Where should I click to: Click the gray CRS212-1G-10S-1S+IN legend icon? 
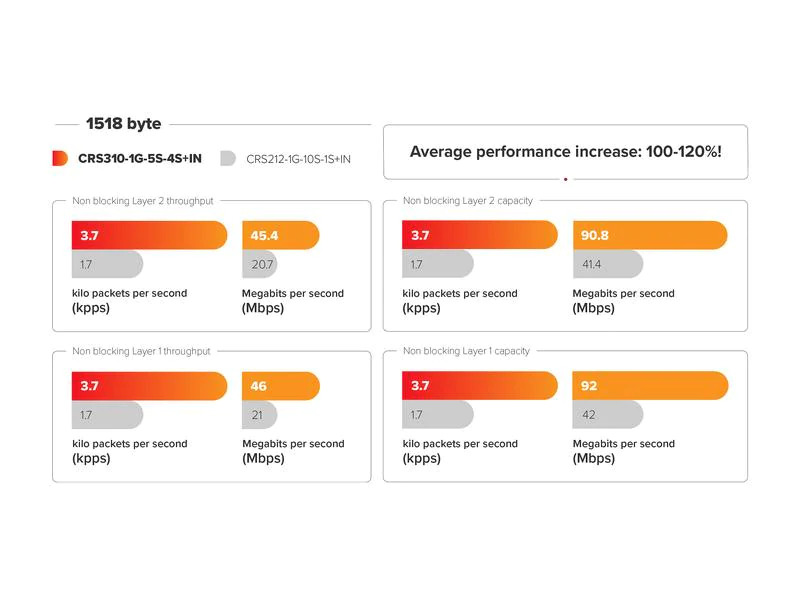(228, 158)
